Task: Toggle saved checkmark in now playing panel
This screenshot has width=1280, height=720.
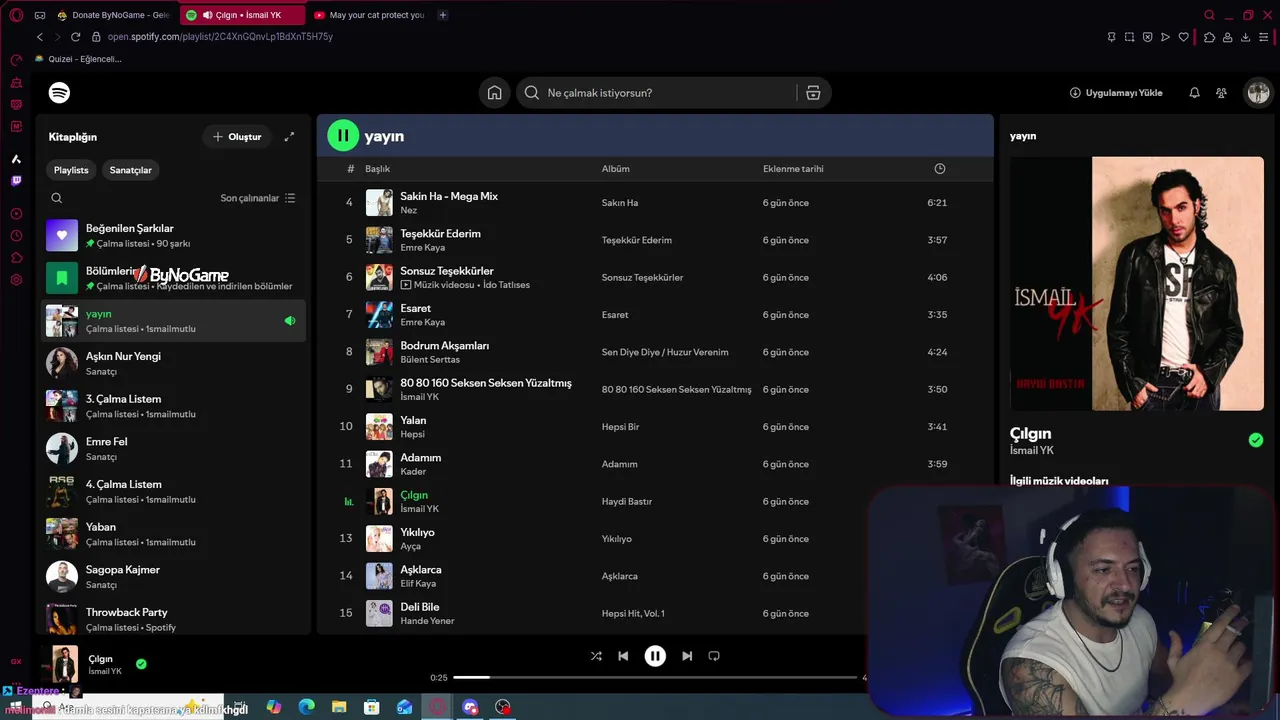Action: [1256, 440]
